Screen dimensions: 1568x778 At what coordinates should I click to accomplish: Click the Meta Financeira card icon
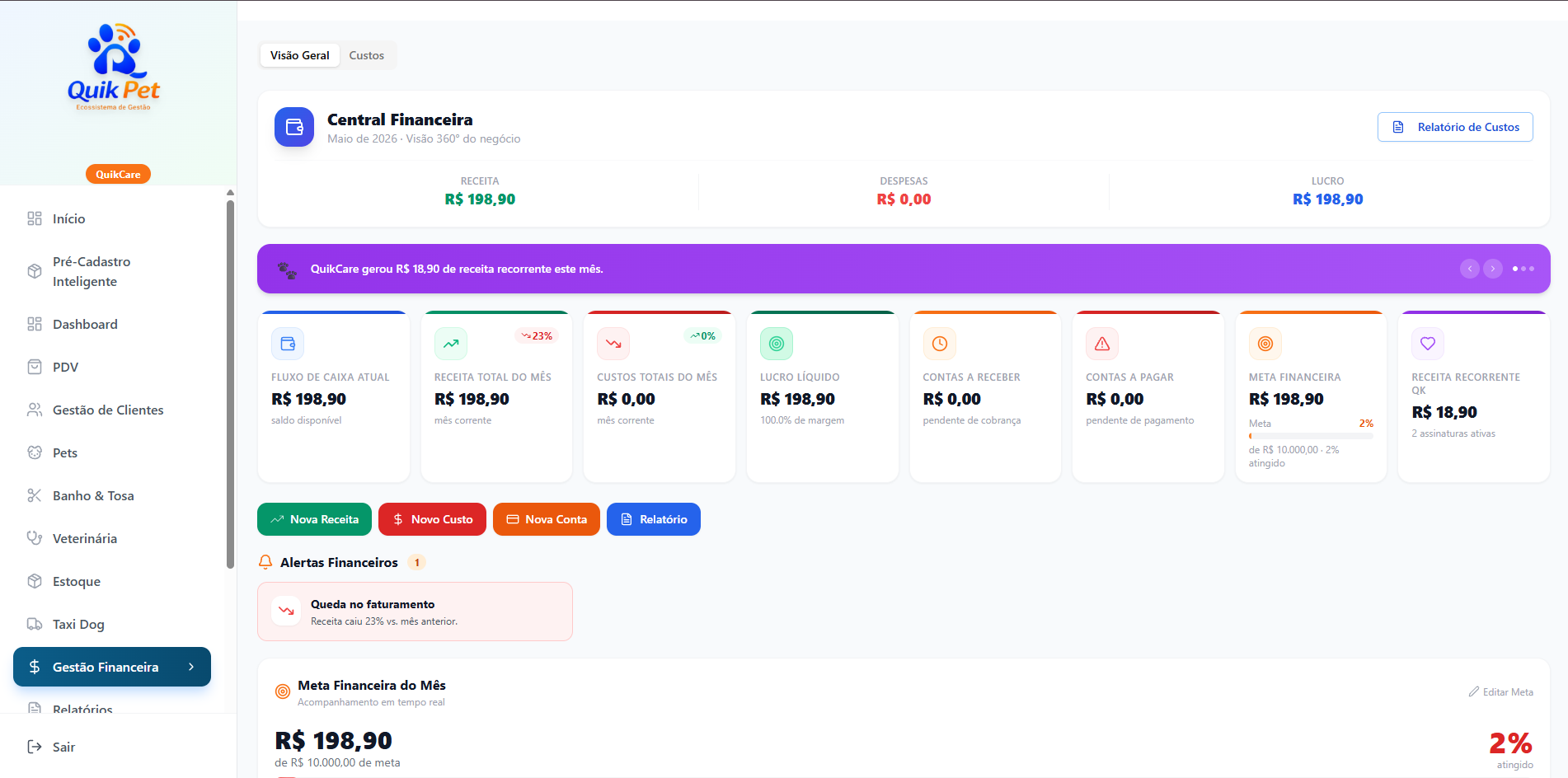[x=1265, y=344]
